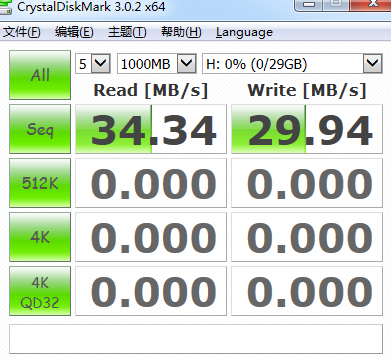Viewport: 391px width, 360px height.
Task: Select the Seq write result 29.94
Action: (x=307, y=129)
